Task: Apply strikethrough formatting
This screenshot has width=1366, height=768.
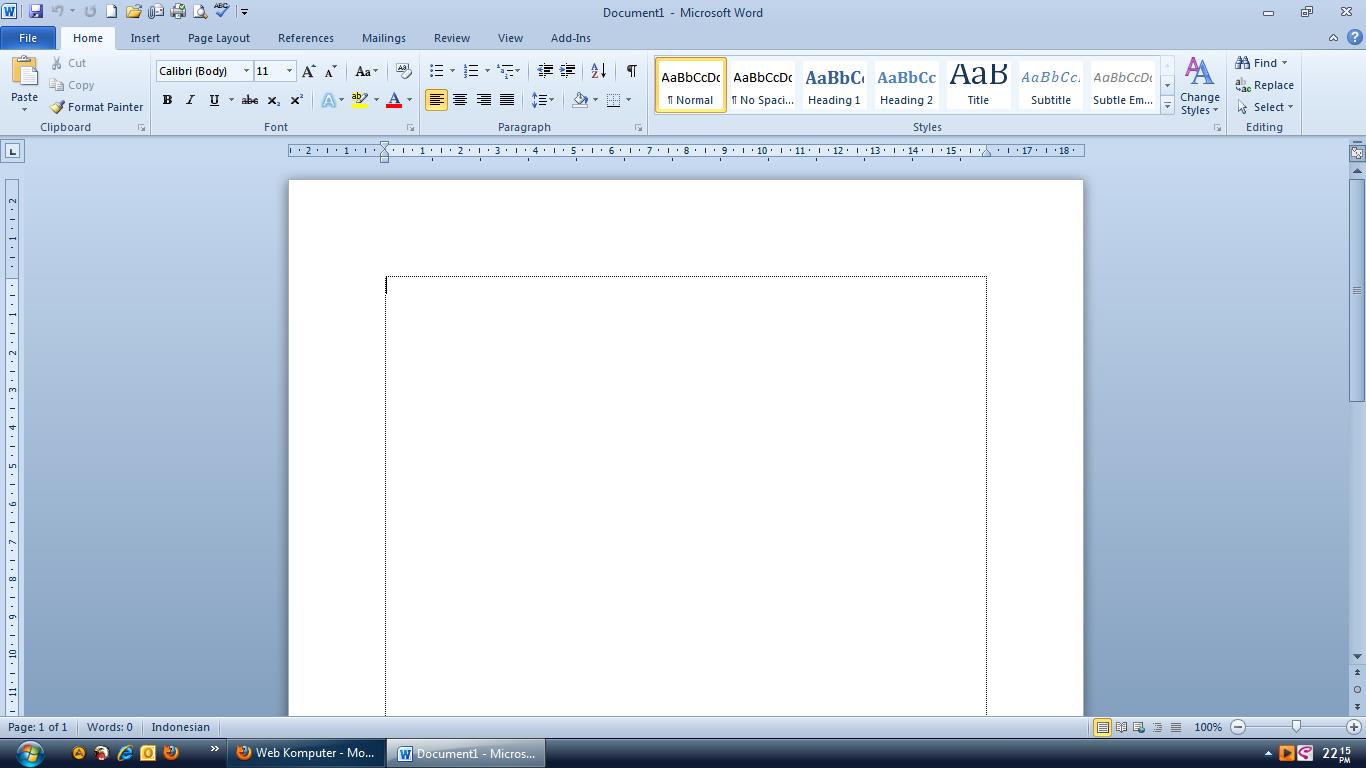Action: (249, 100)
